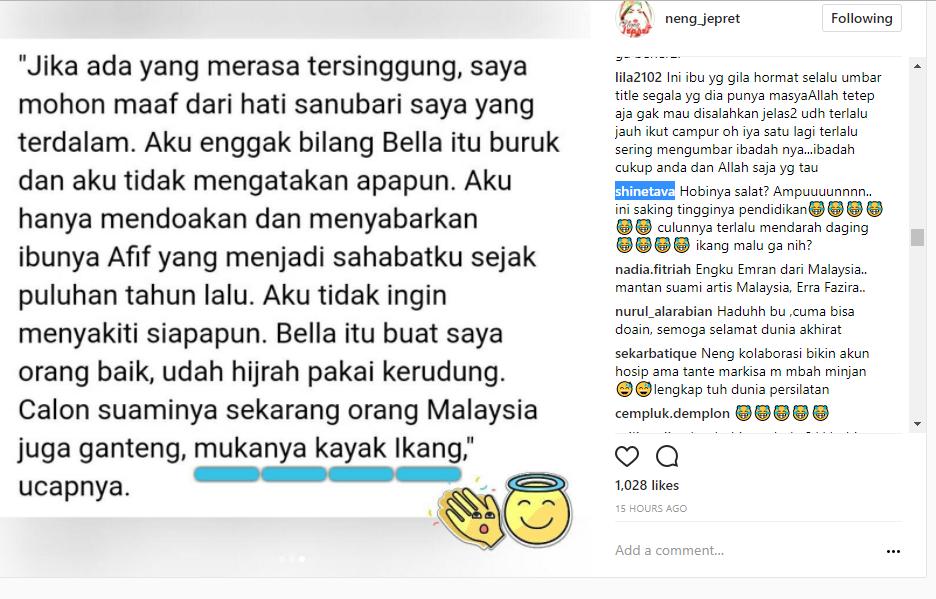
Task: Open cempluk.demplon profile link
Action: [x=672, y=413]
